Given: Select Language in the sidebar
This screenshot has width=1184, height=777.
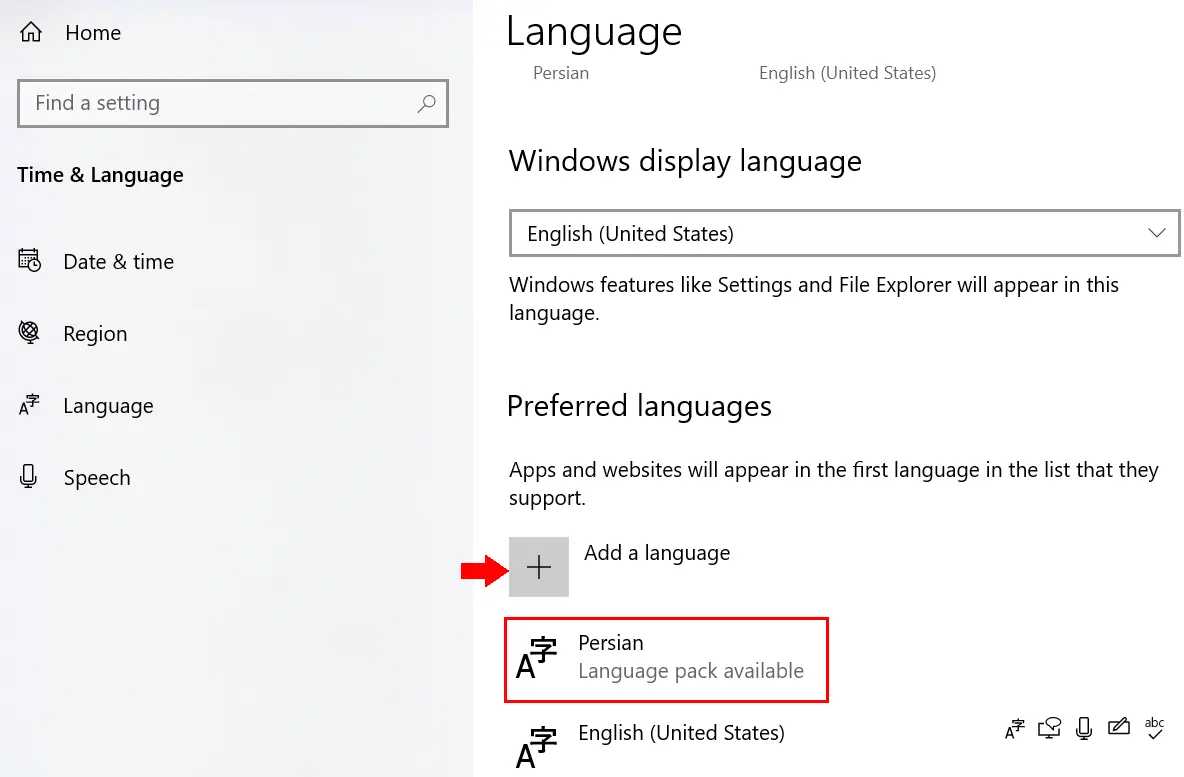Looking at the screenshot, I should pyautogui.click(x=108, y=406).
